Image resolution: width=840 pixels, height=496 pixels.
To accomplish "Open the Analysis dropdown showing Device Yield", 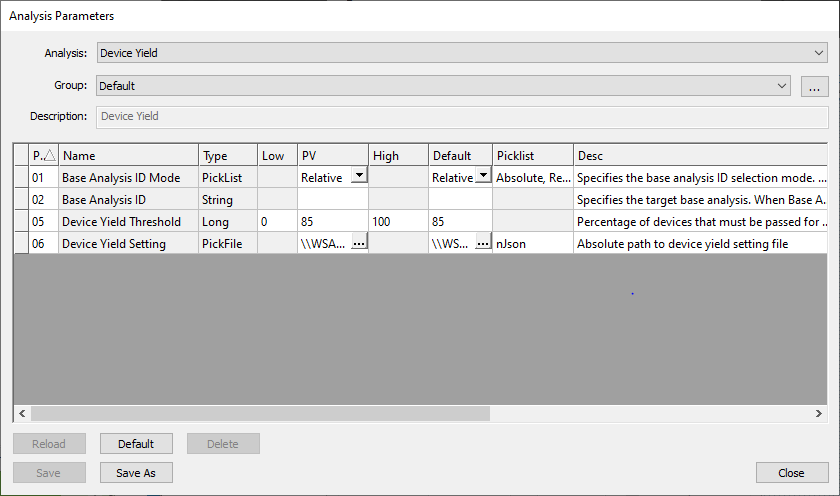I will pyautogui.click(x=460, y=53).
